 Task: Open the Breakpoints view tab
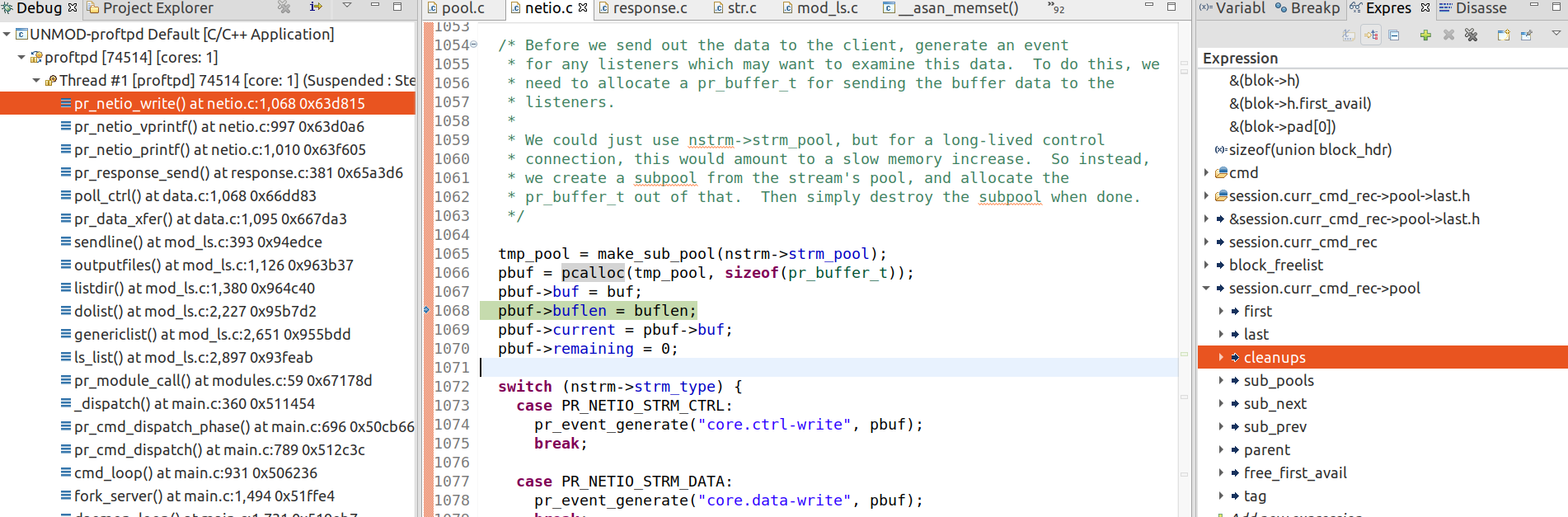pos(1307,8)
